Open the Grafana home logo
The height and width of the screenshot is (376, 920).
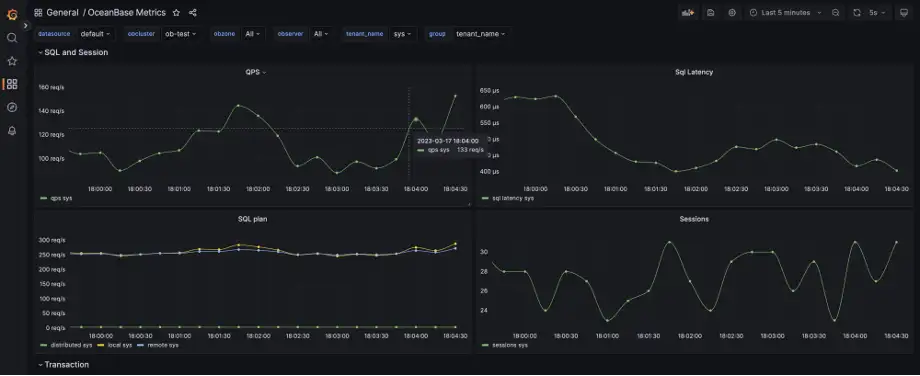pos(12,13)
